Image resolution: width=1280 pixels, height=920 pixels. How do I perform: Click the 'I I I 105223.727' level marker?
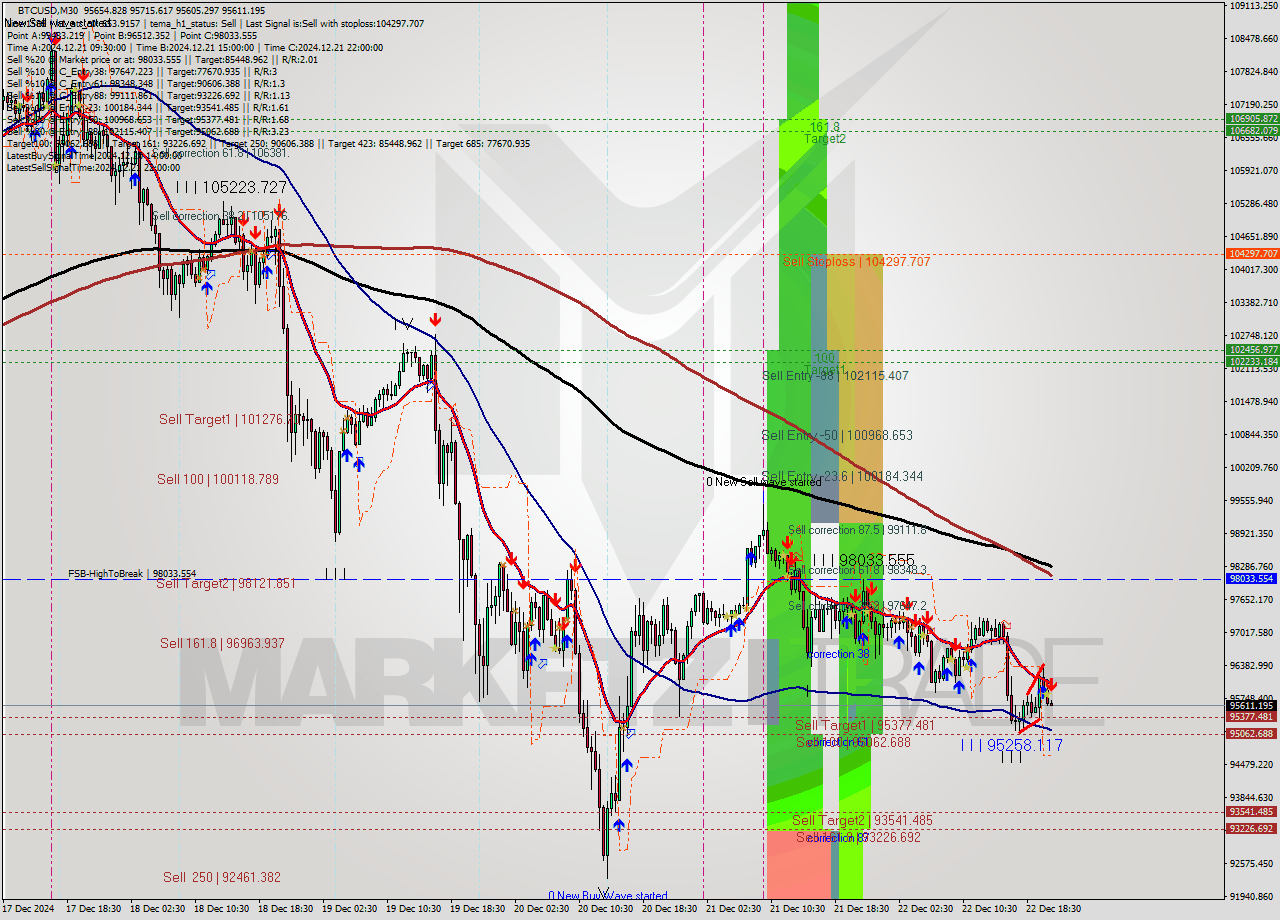click(x=231, y=187)
